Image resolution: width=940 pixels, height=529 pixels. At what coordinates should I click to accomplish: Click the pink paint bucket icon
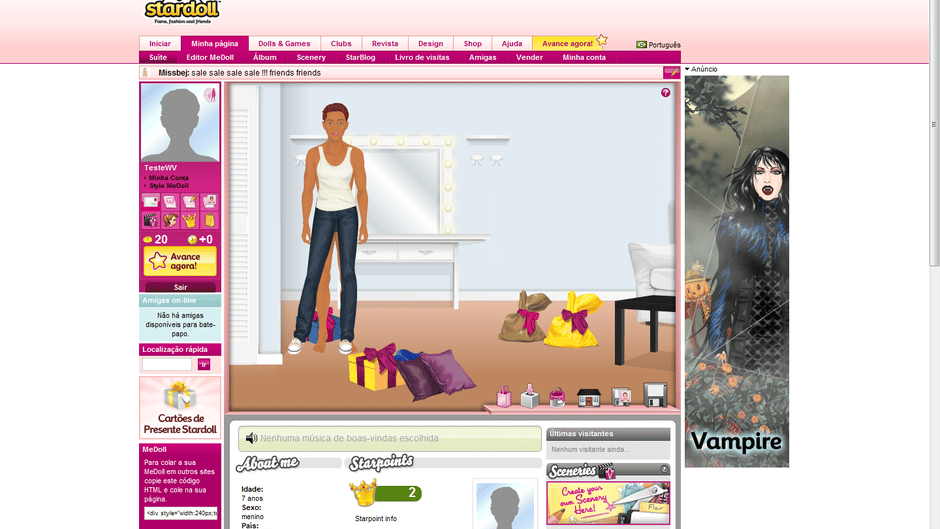(x=558, y=398)
